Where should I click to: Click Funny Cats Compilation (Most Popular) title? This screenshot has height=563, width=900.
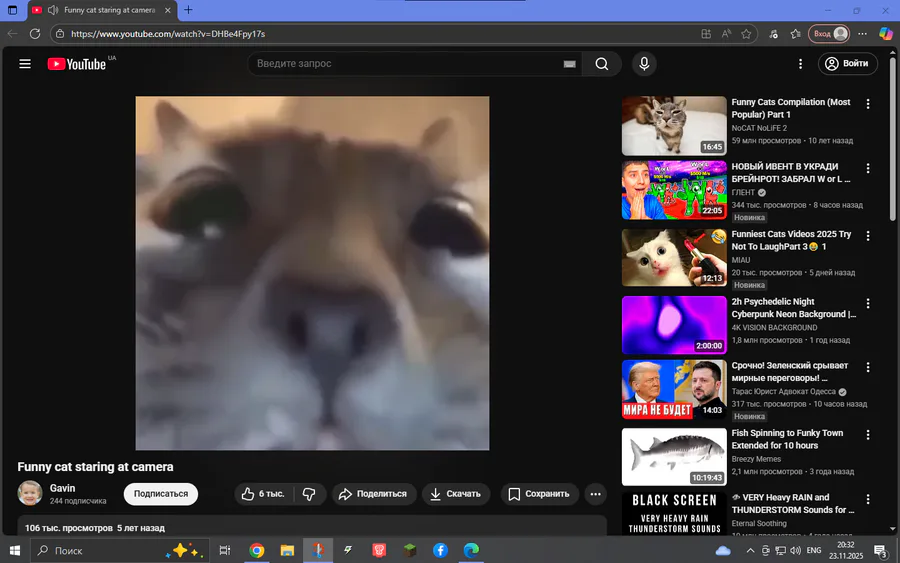coord(791,108)
